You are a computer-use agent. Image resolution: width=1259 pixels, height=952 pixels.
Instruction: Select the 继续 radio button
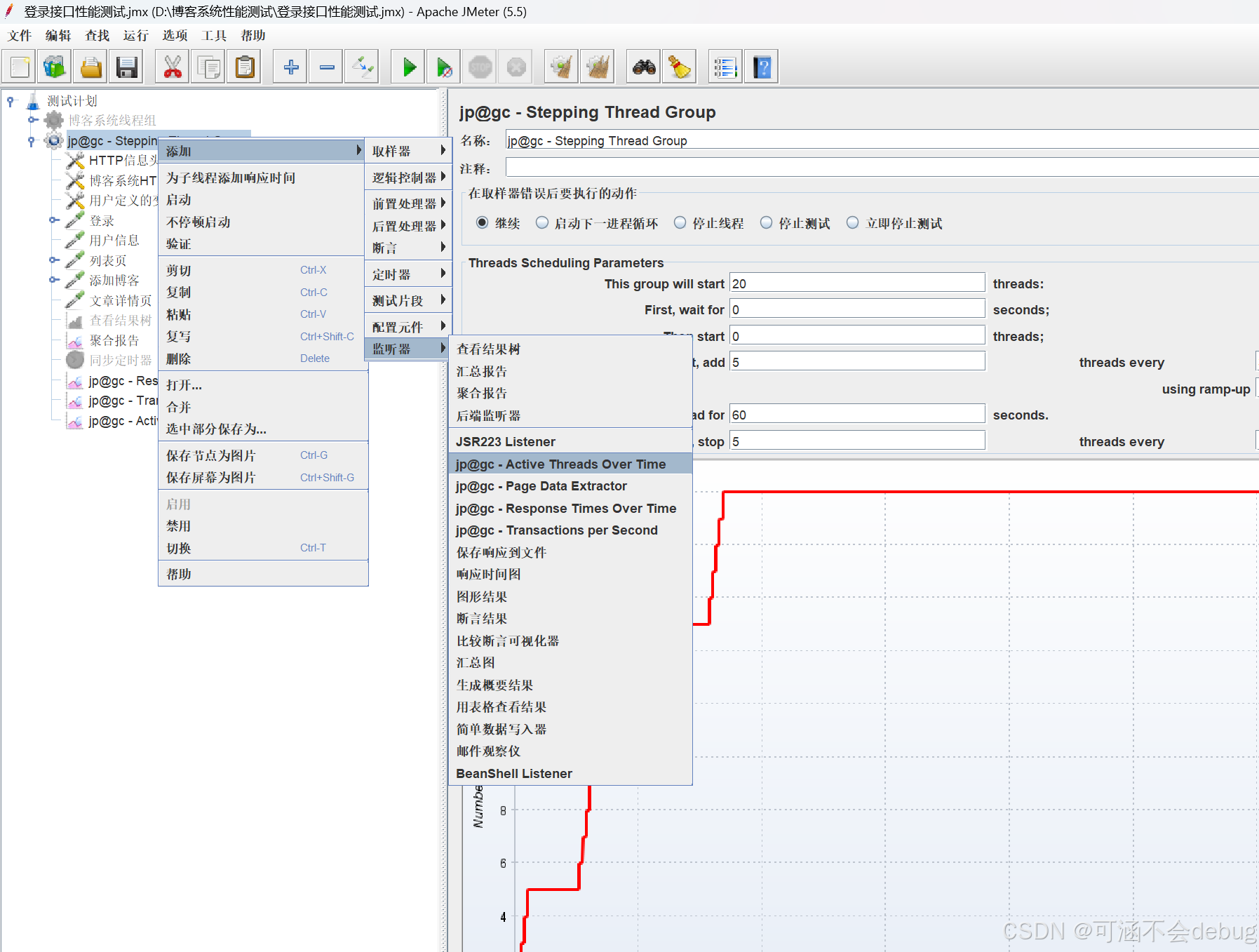483,223
